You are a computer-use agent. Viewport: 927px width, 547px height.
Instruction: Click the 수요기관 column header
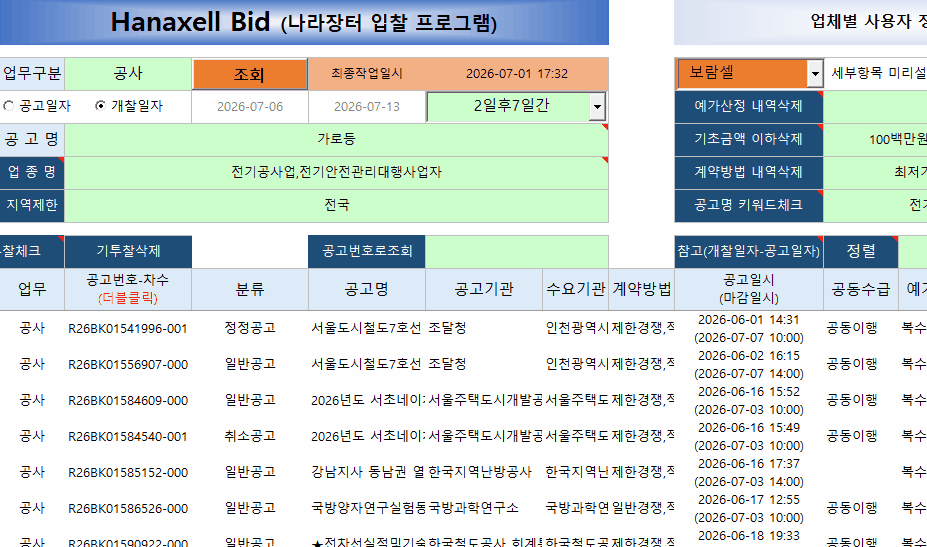coord(575,289)
